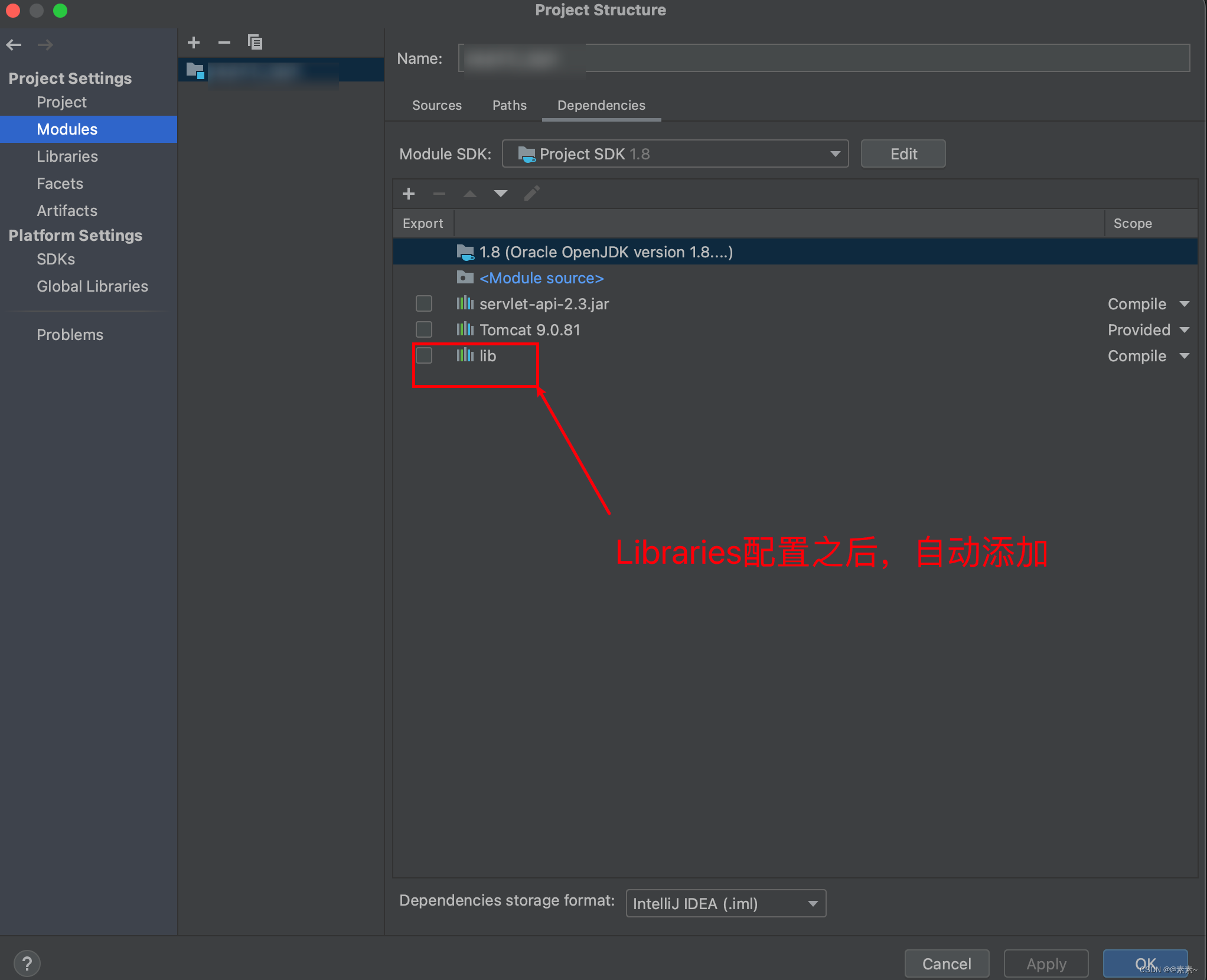Move dependency down in order
1207x980 pixels.
tap(501, 194)
